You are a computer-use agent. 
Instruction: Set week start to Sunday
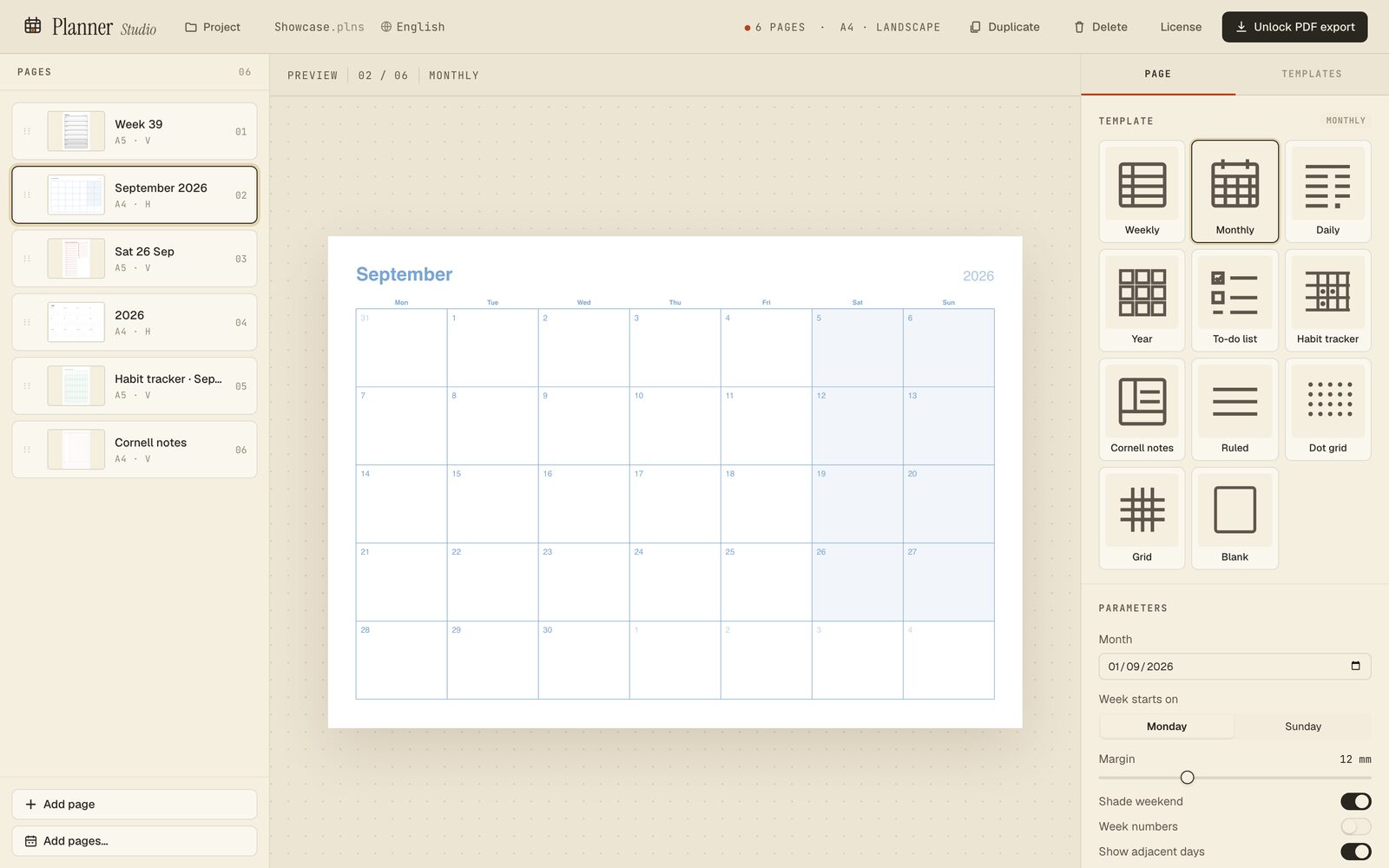coord(1303,727)
